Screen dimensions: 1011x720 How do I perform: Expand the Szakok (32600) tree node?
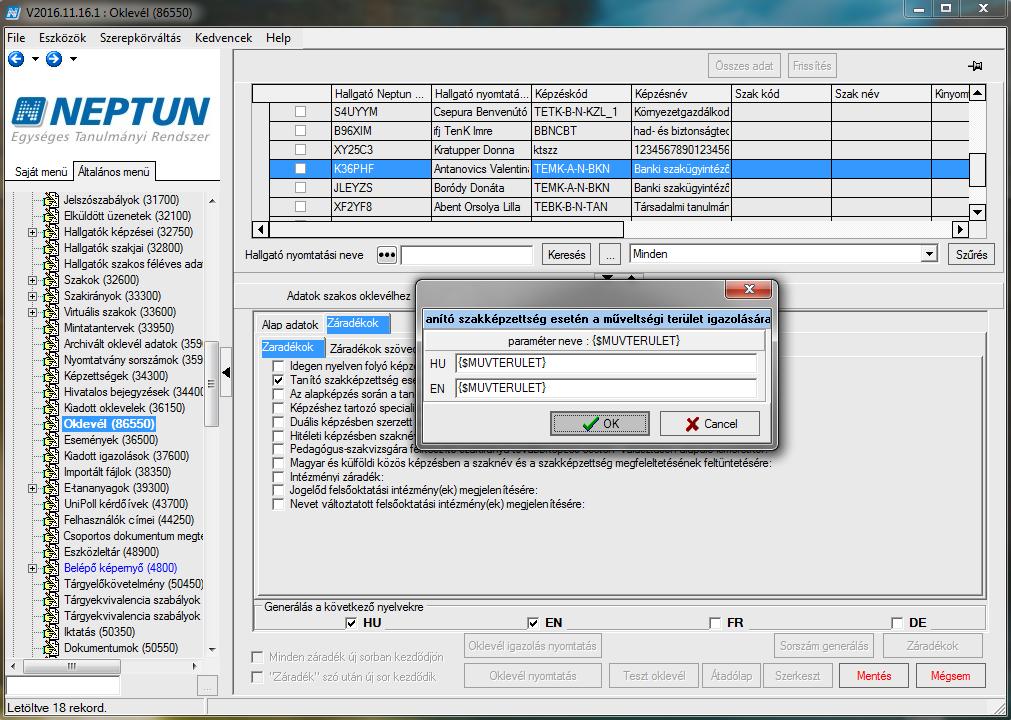pos(32,280)
